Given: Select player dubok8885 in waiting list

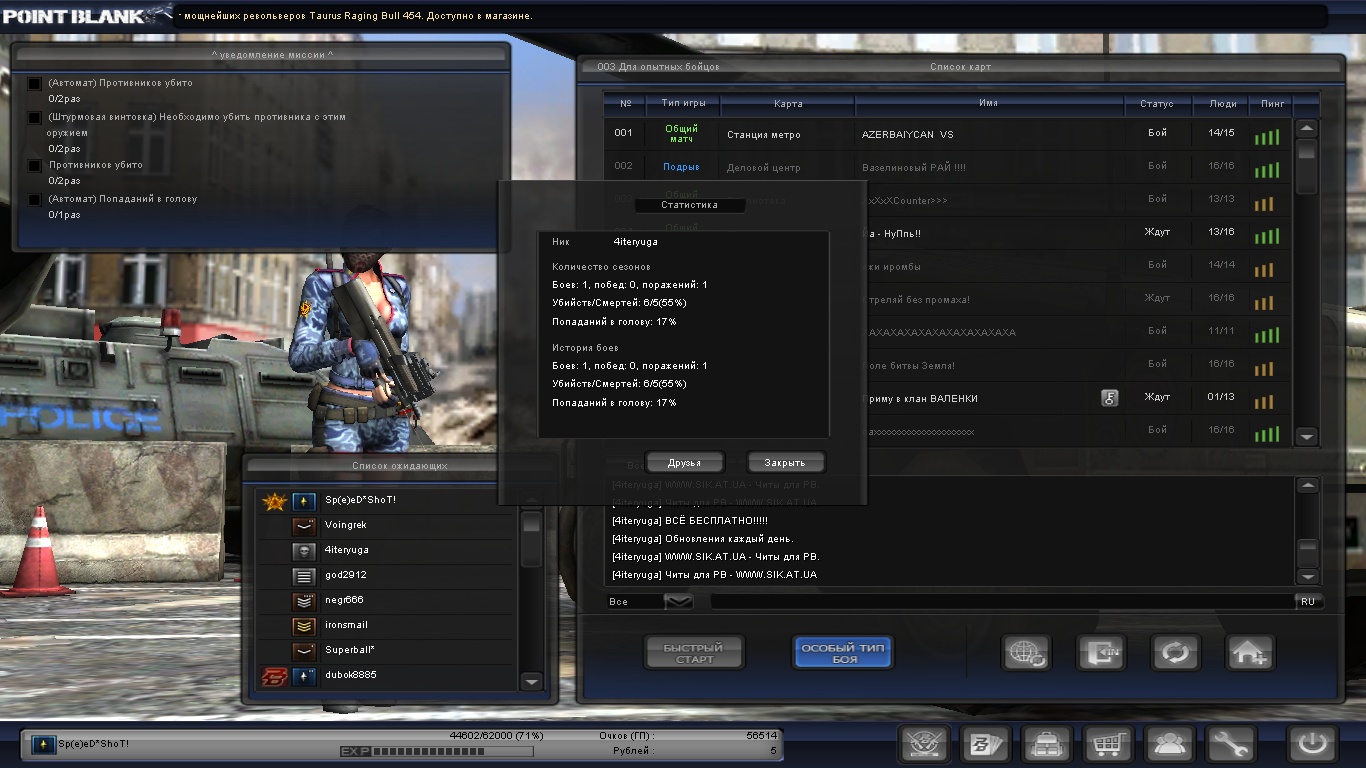Looking at the screenshot, I should [x=386, y=675].
